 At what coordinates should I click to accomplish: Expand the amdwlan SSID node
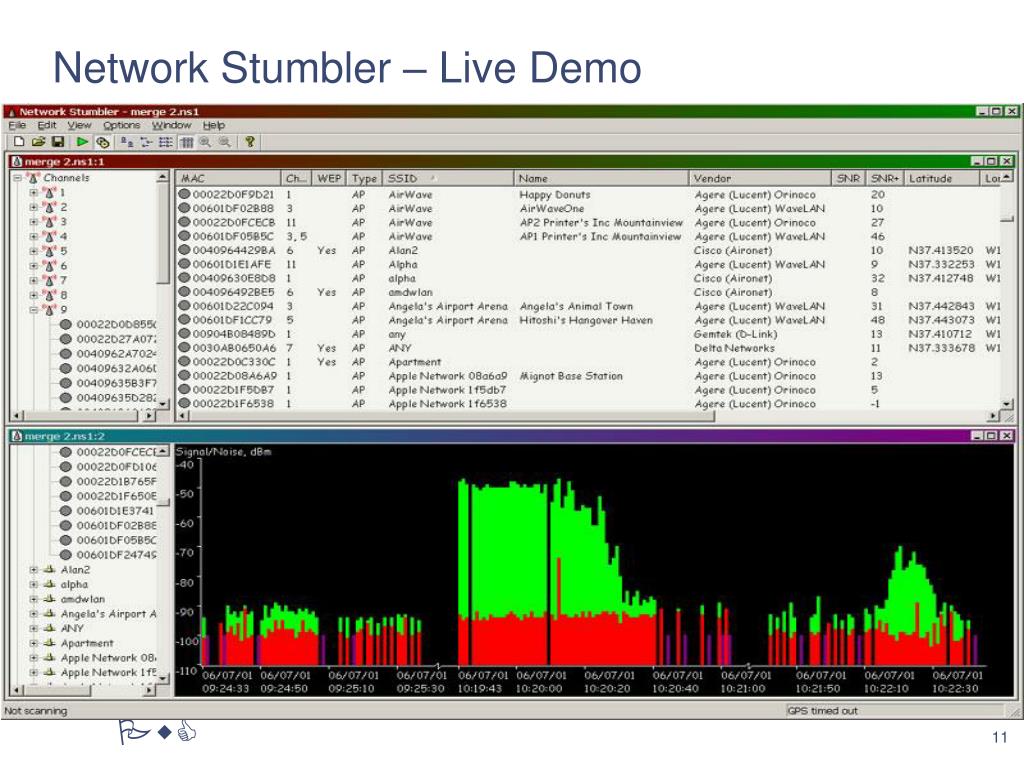(x=33, y=599)
